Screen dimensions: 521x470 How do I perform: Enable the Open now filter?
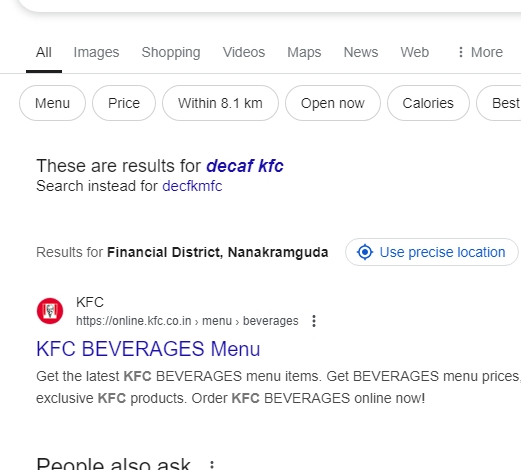pos(332,103)
